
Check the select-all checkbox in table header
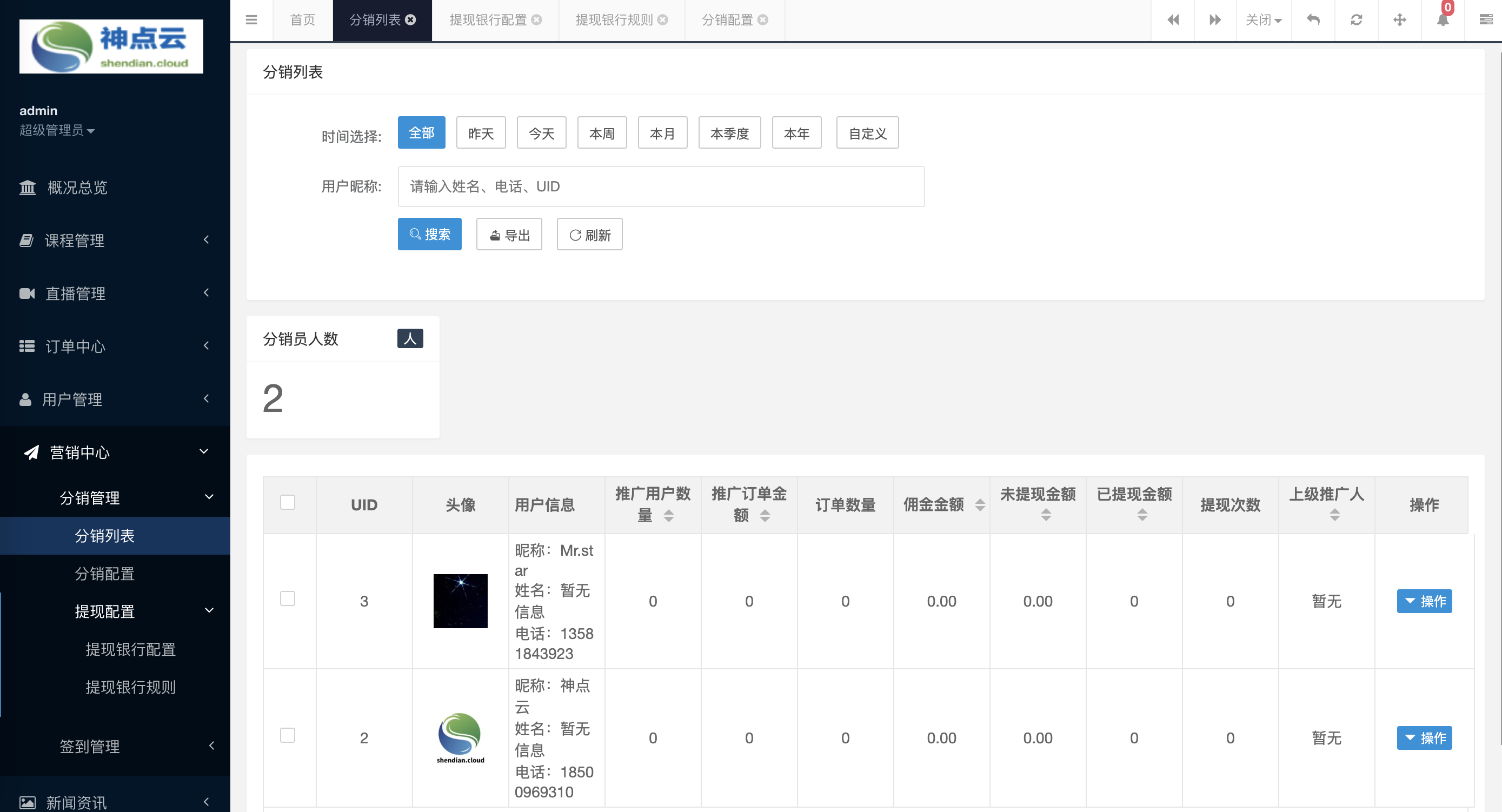pyautogui.click(x=288, y=502)
